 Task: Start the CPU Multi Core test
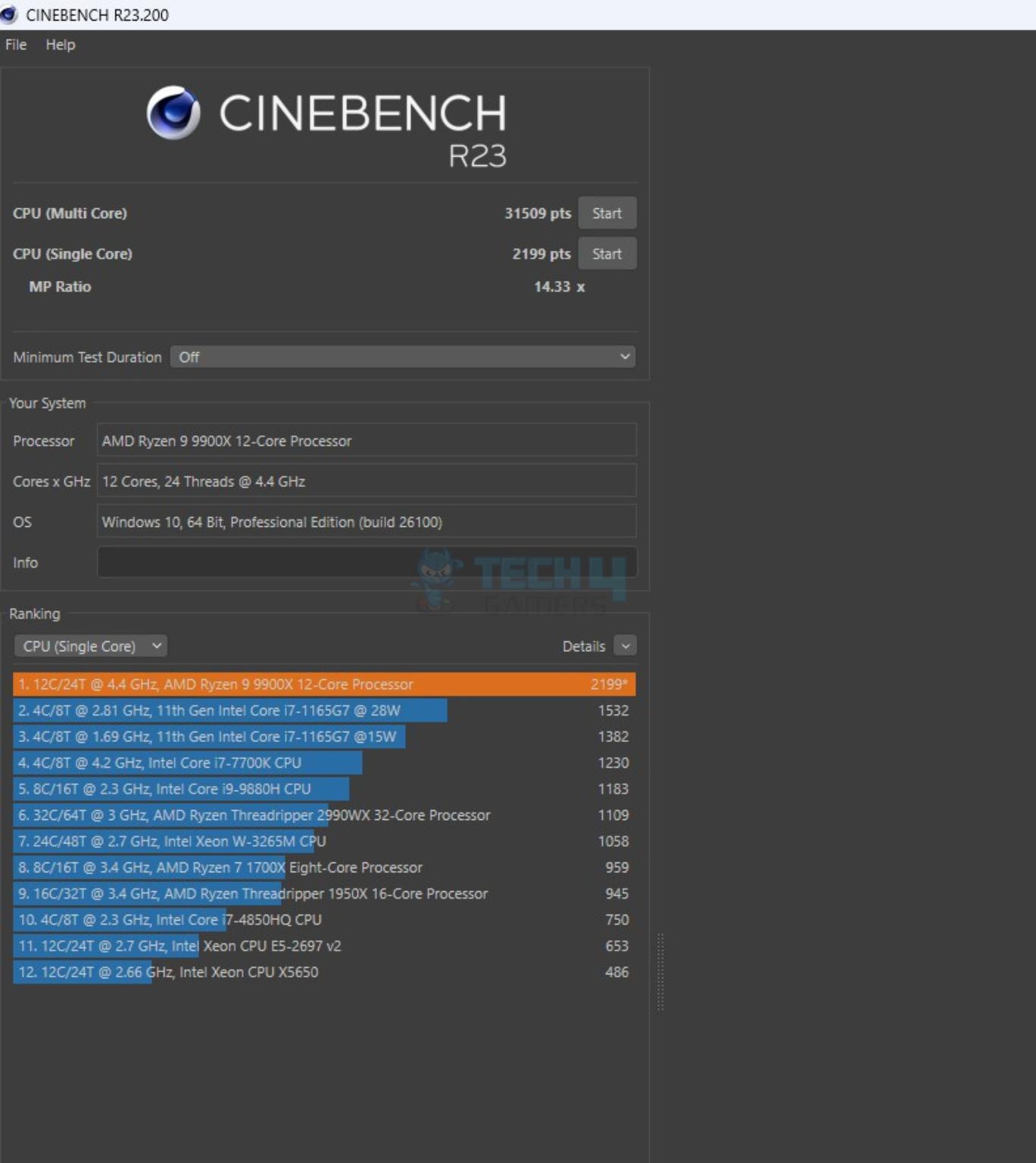point(607,214)
